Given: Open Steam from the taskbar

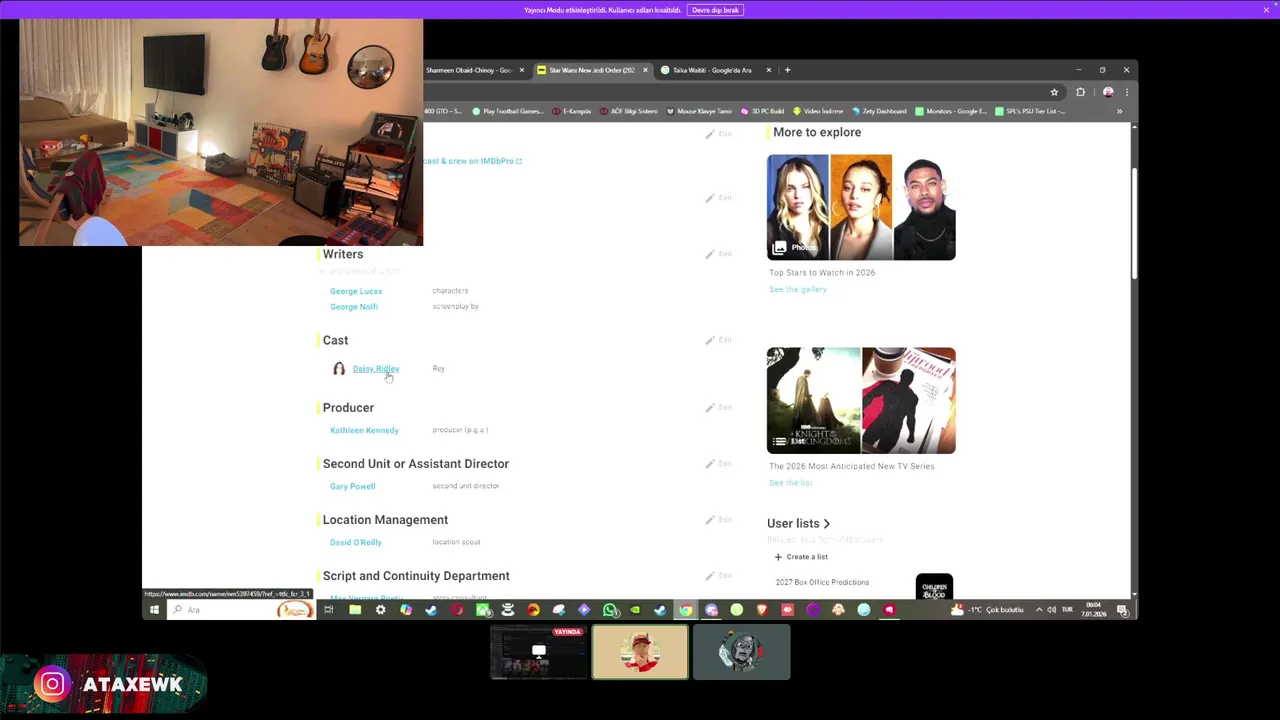Looking at the screenshot, I should tap(660, 610).
